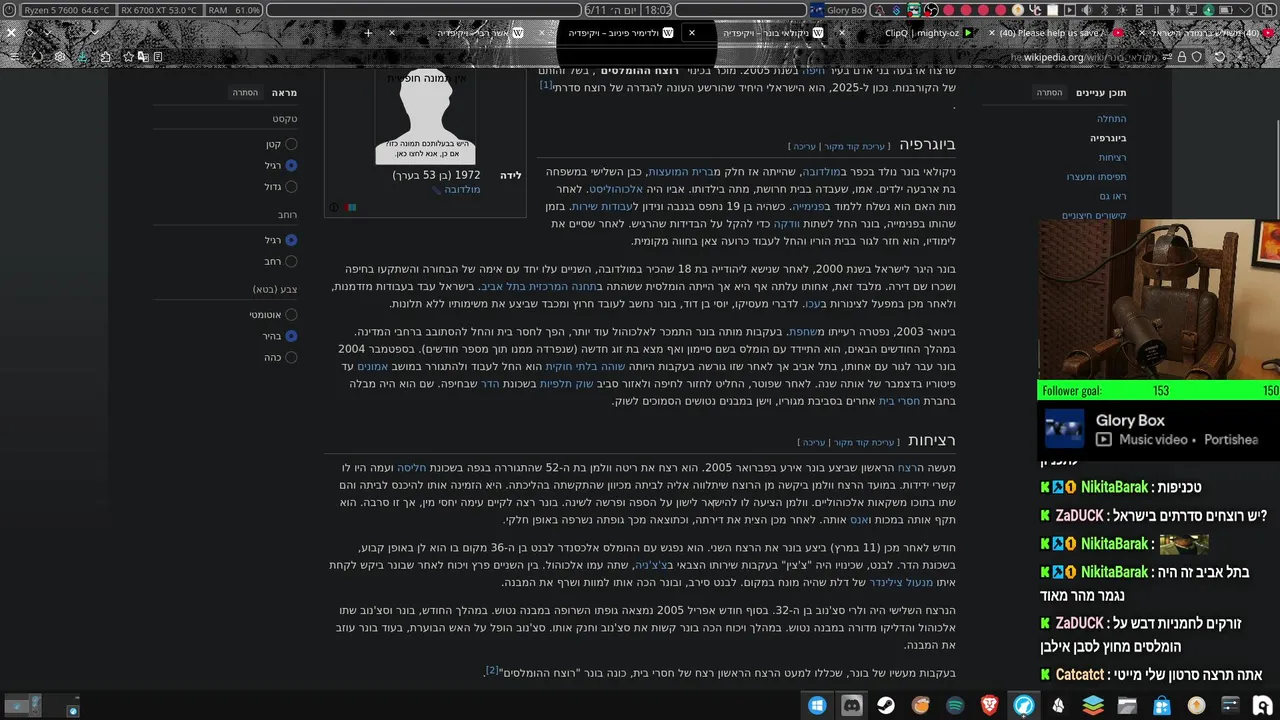Select the גדול text size radio button
1280x720 pixels.
pos(291,186)
